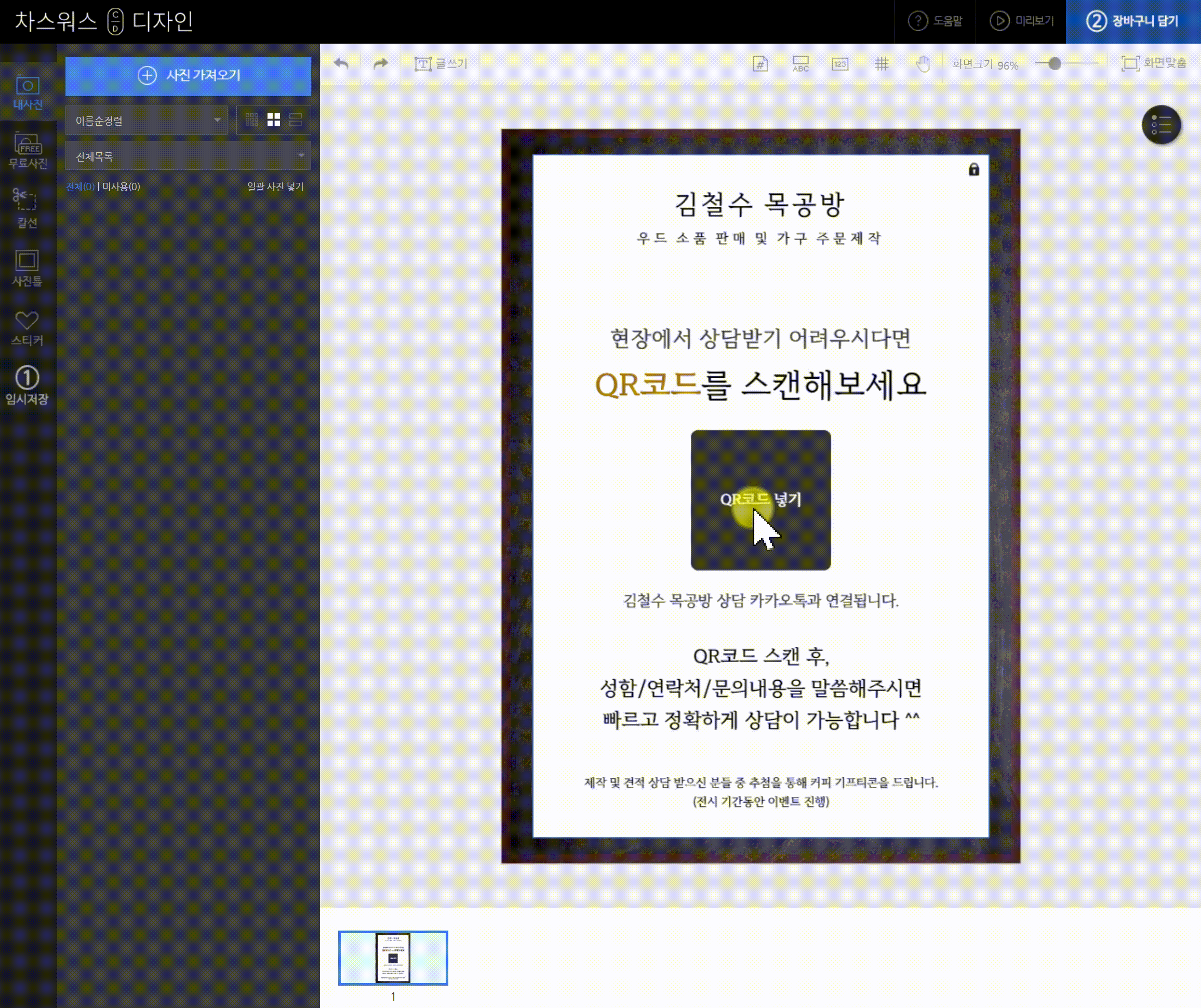Click the page number # icon

760,63
